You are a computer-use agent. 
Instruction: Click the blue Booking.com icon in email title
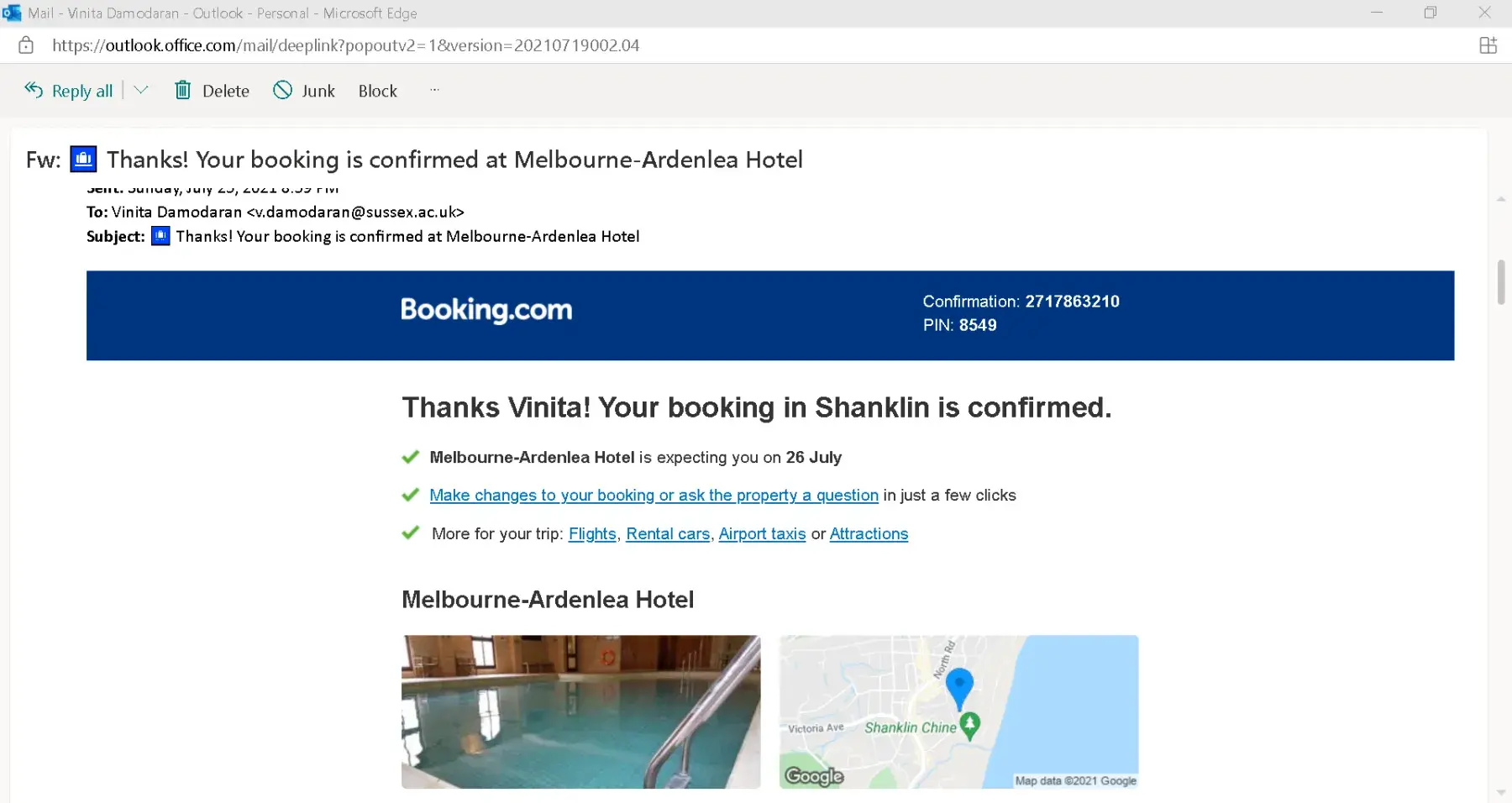click(83, 159)
